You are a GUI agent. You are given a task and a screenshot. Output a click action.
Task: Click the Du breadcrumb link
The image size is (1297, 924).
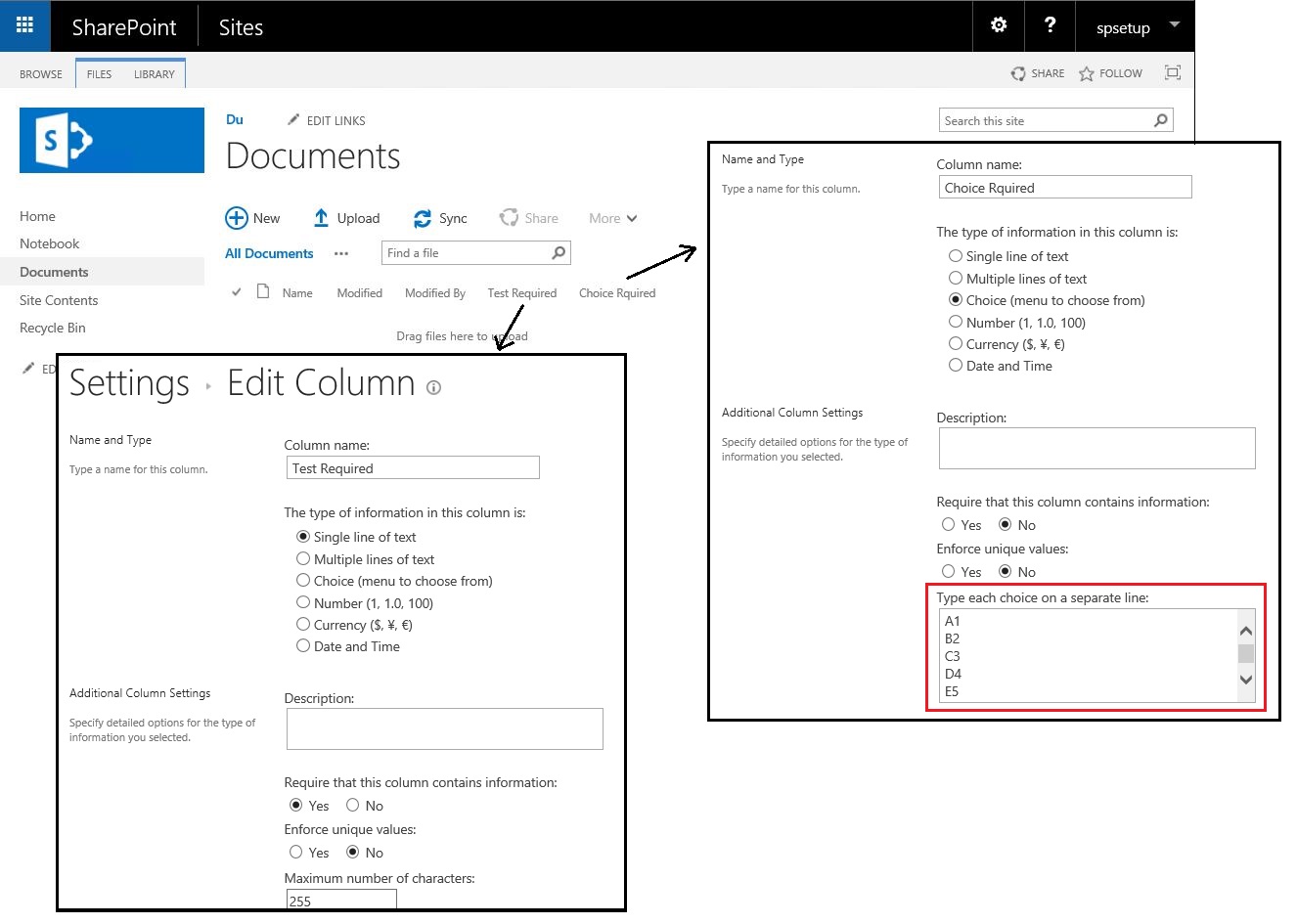235,119
